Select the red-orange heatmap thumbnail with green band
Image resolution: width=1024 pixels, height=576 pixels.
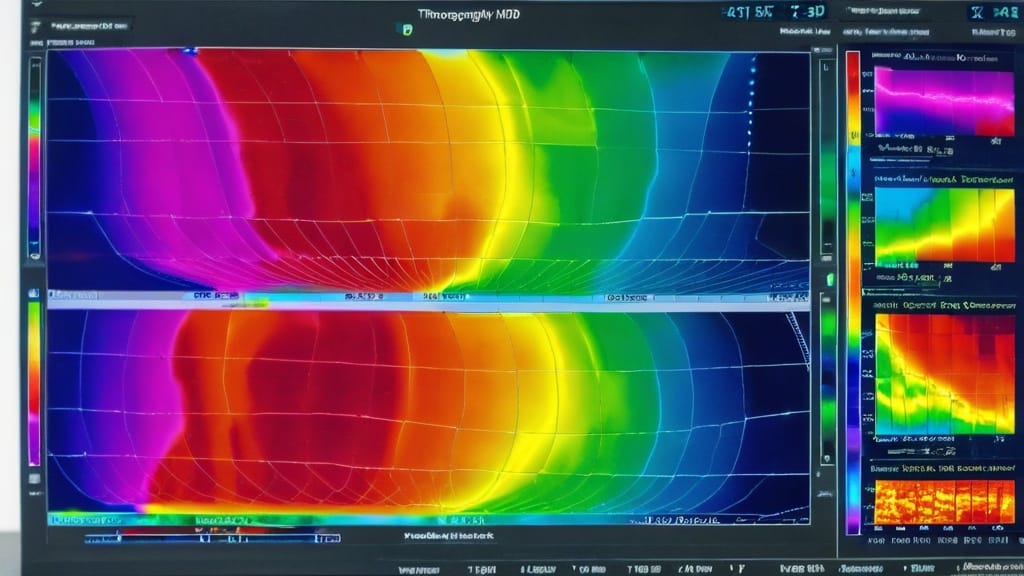[x=944, y=374]
